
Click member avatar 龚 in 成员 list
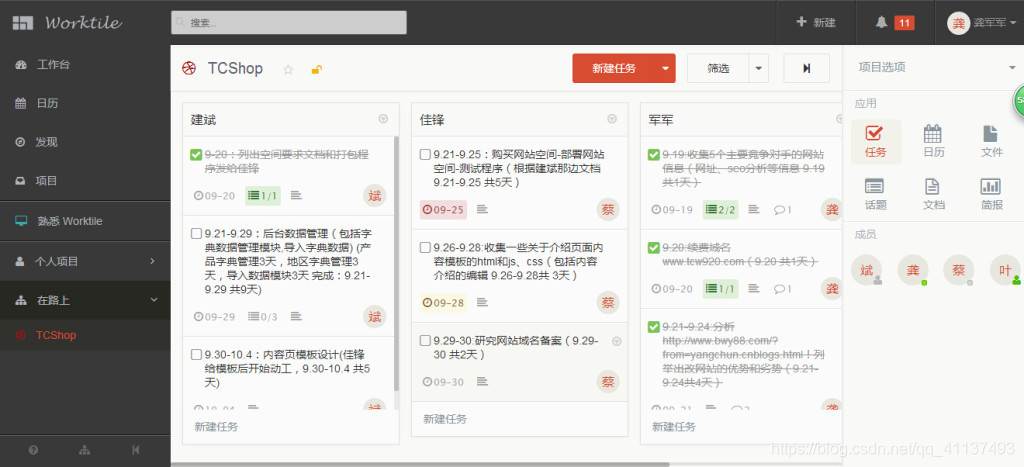point(912,270)
